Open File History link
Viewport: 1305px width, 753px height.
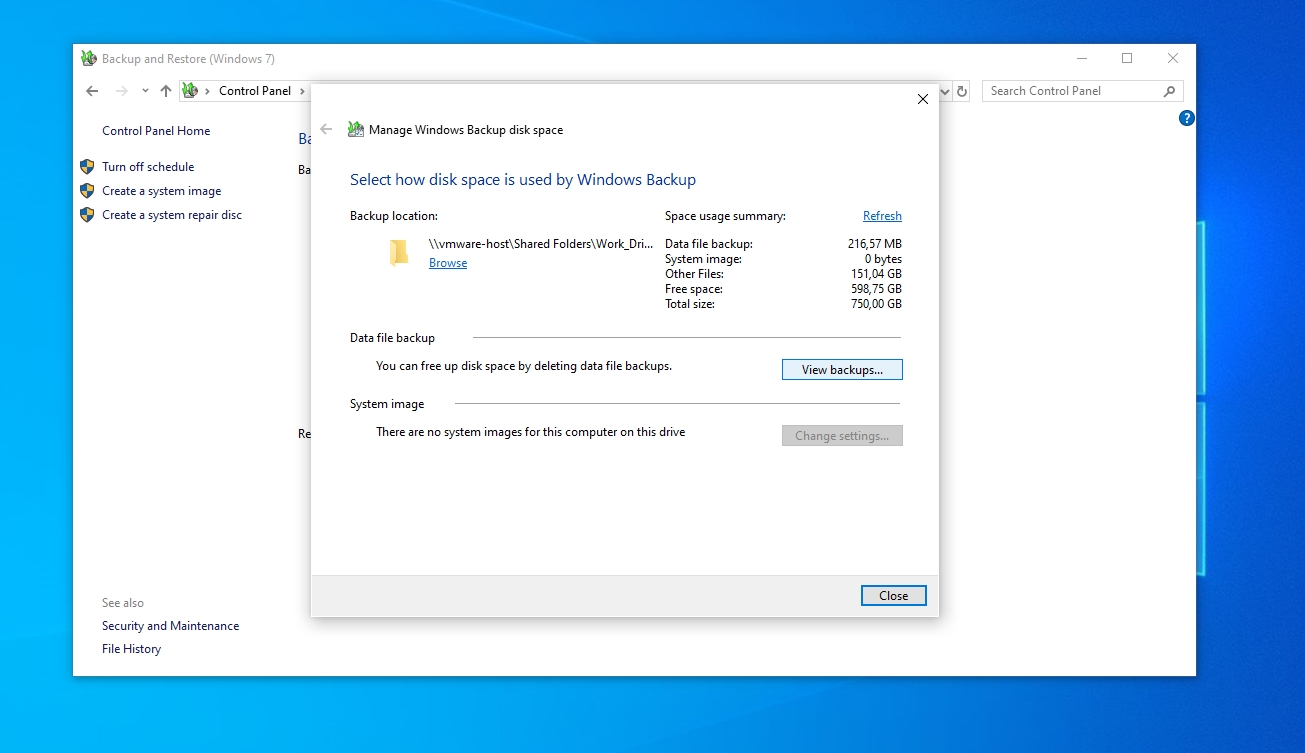coord(131,649)
